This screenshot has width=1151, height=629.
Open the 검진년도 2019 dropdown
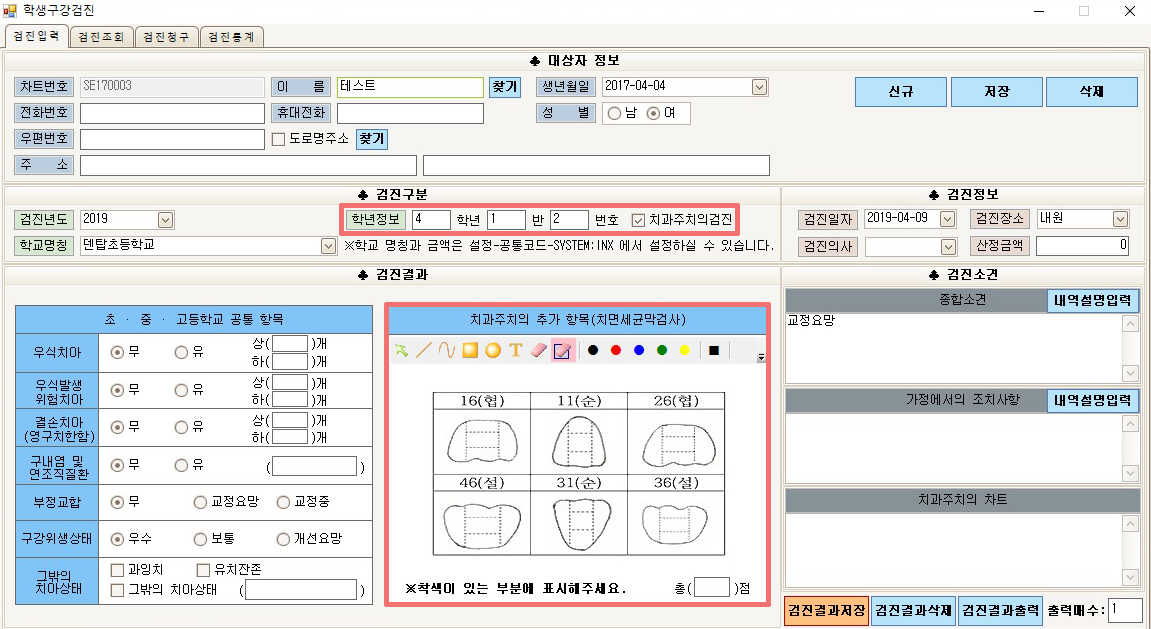coord(165,219)
